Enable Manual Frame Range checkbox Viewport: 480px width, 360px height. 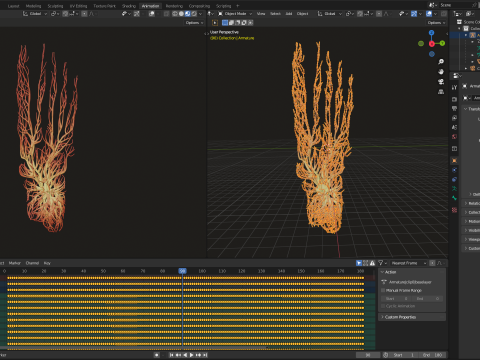(x=383, y=290)
